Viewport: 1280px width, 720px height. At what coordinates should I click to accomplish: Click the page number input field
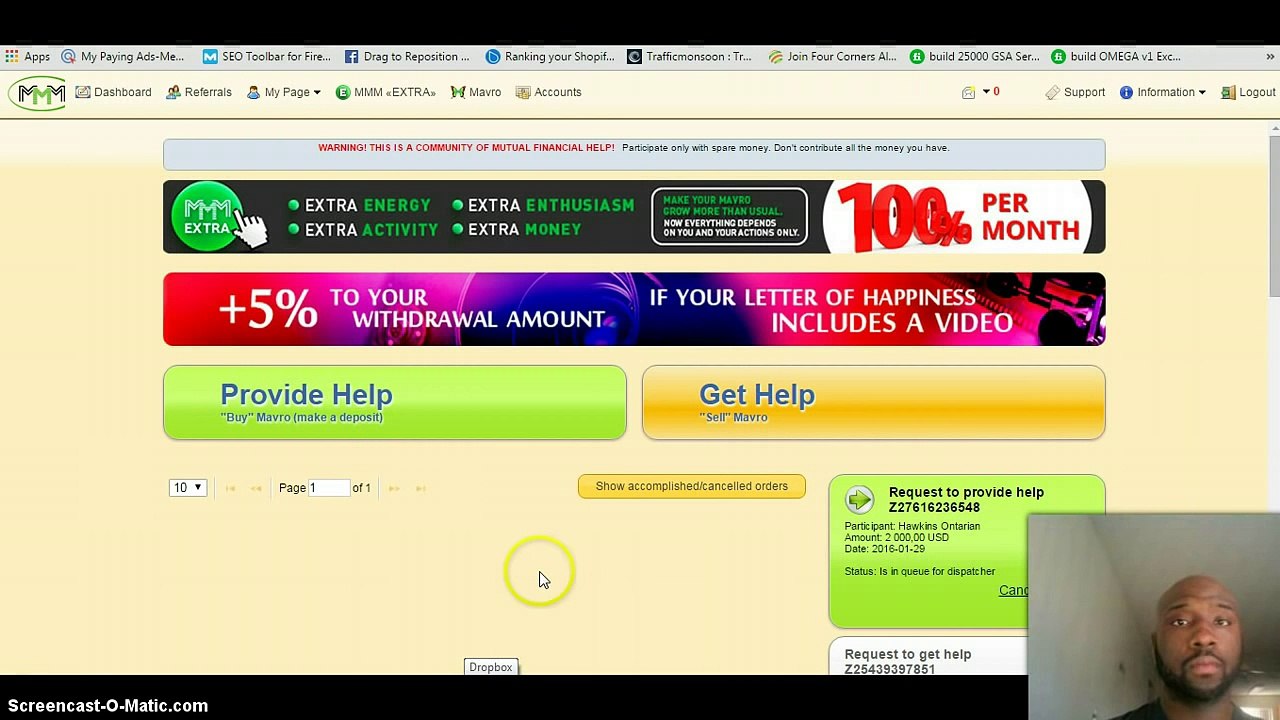328,488
